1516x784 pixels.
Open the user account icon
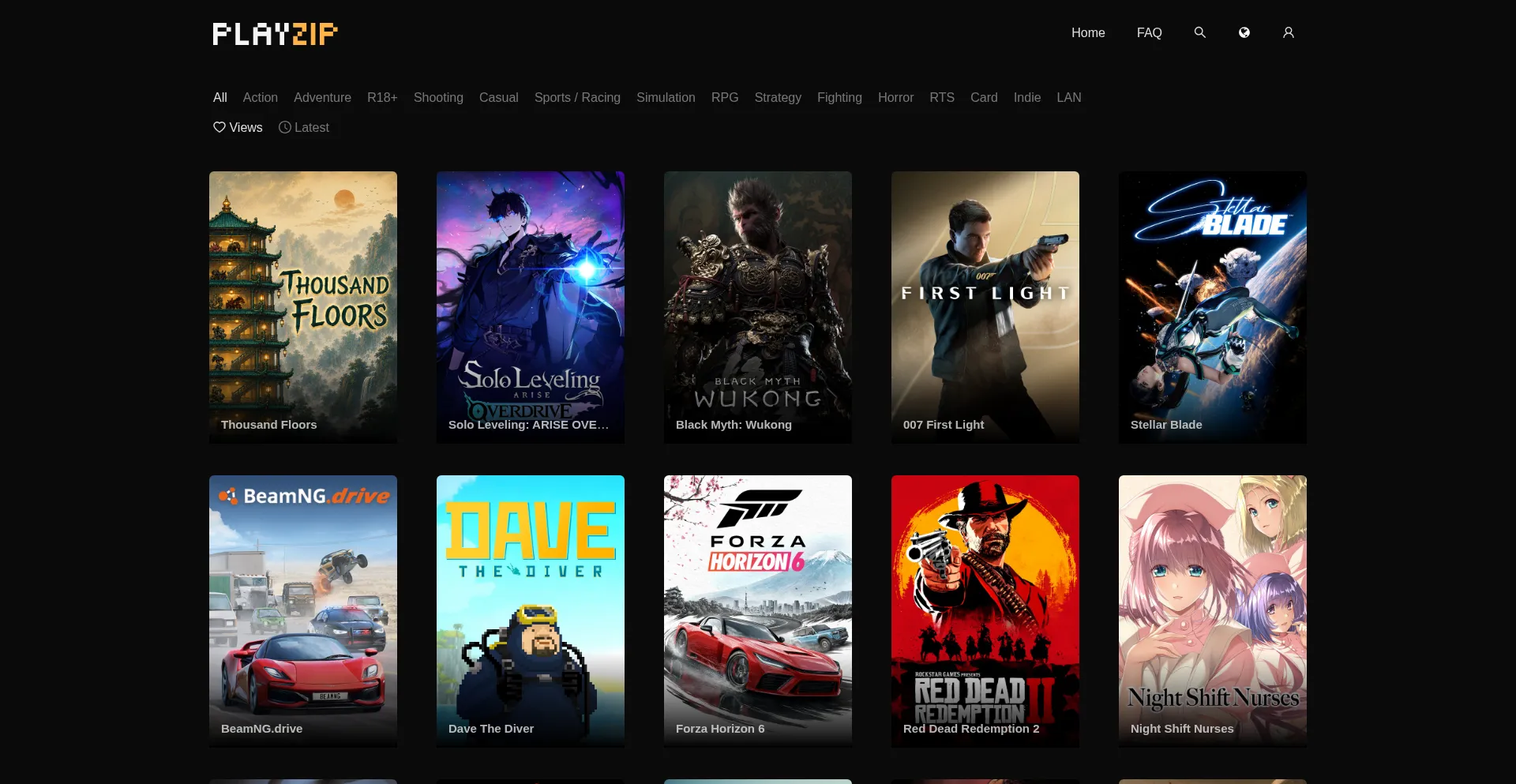click(x=1288, y=32)
